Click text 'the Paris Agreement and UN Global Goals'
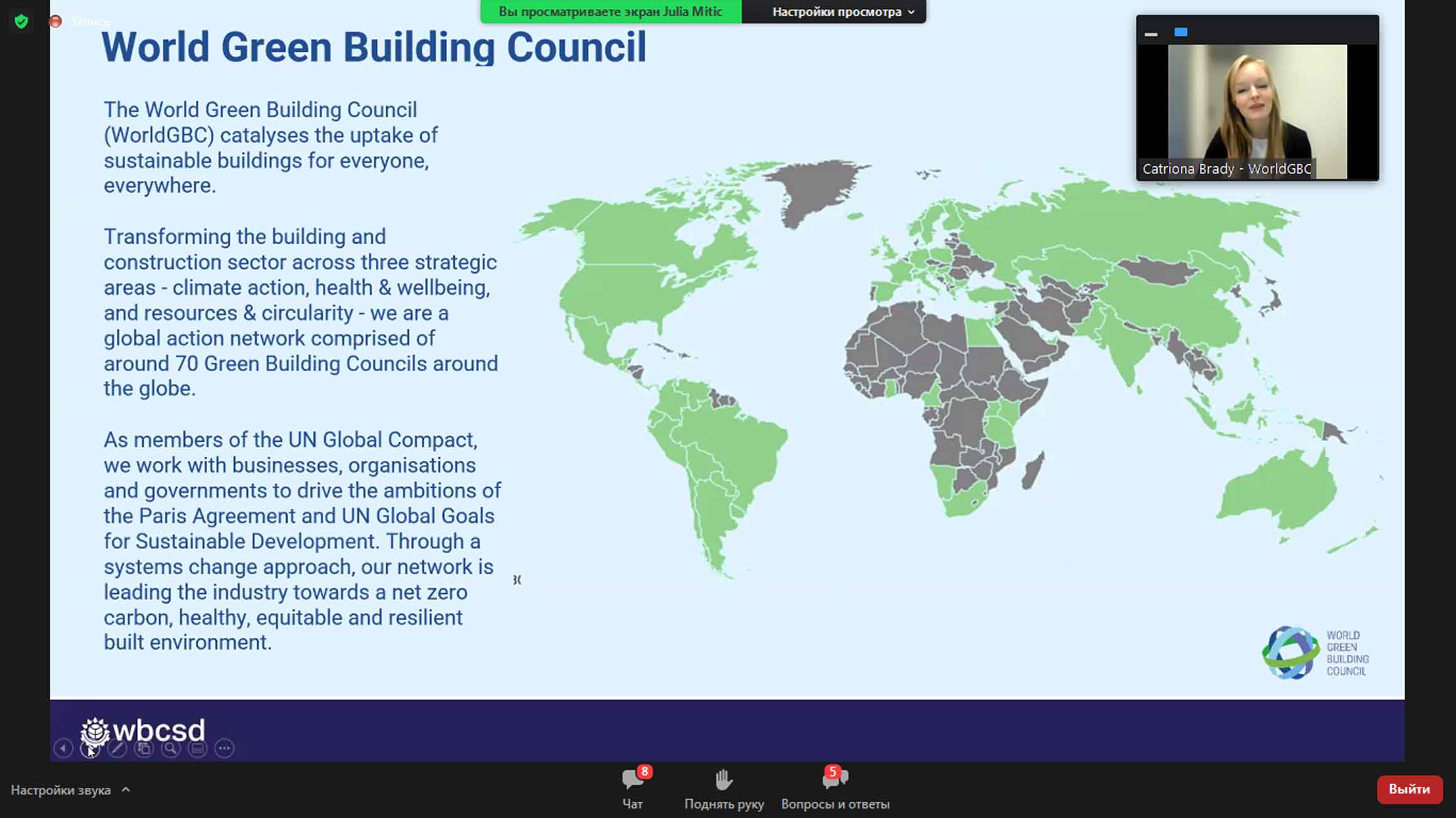1456x818 pixels. pos(299,516)
